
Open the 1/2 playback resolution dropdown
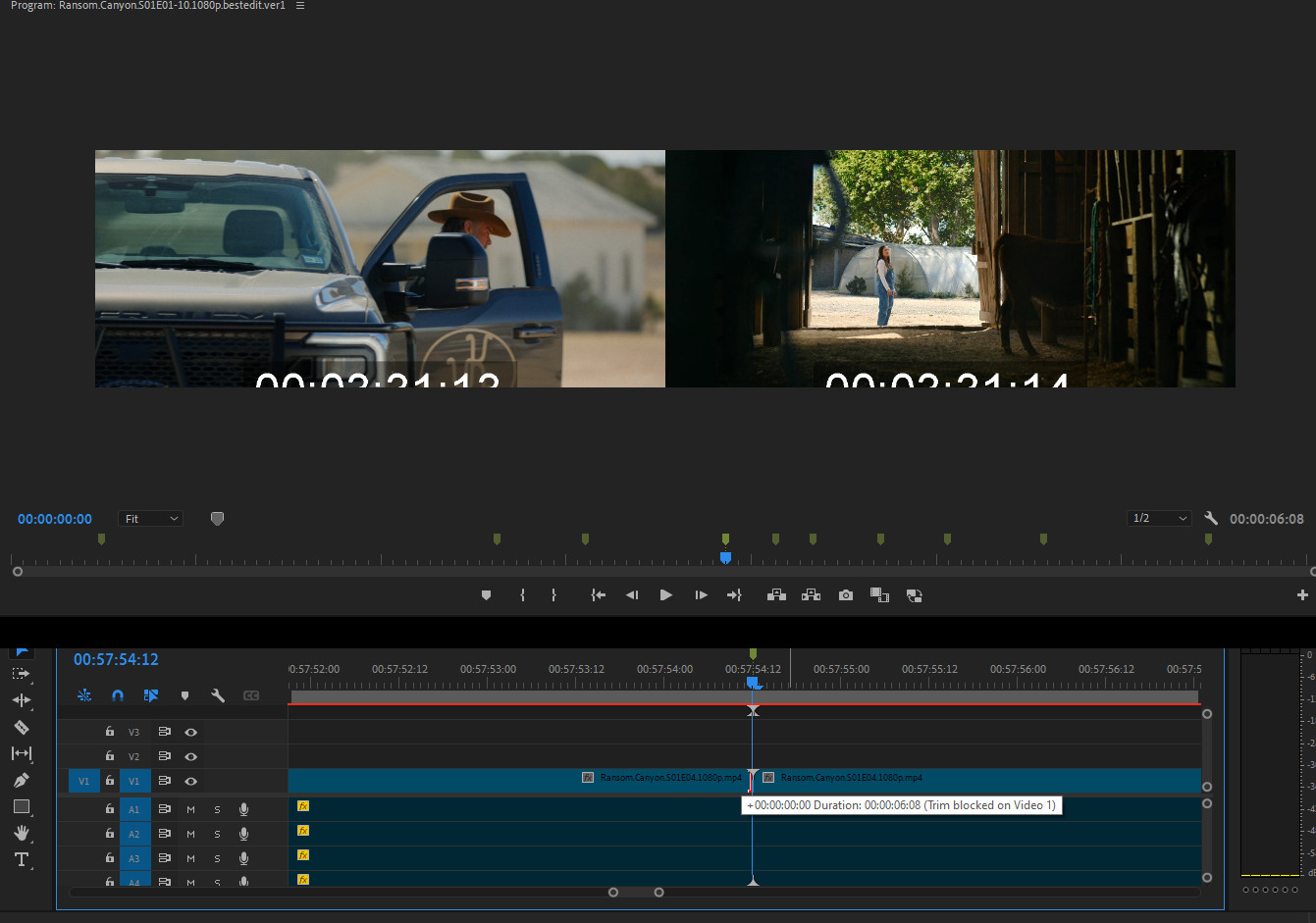coord(1159,519)
